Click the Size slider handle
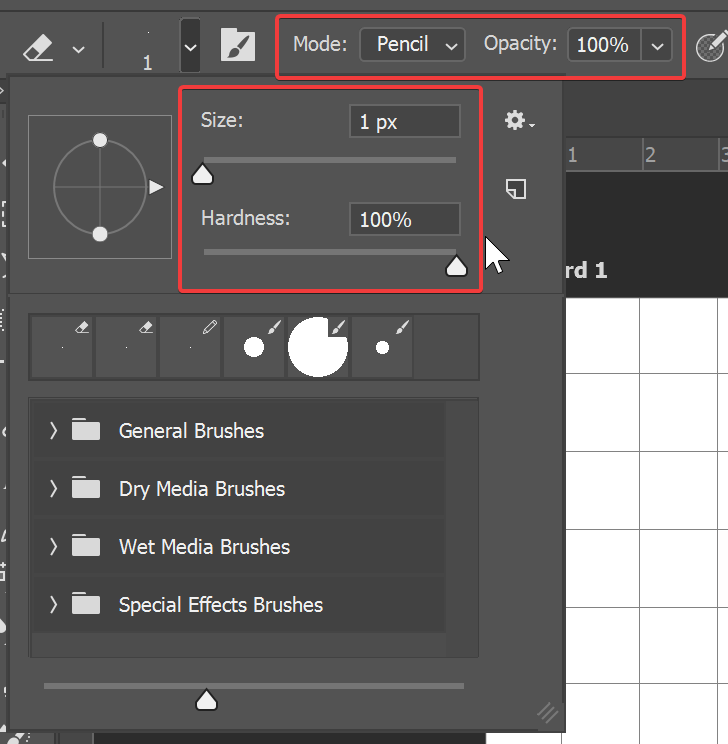The image size is (728, 744). 203,175
